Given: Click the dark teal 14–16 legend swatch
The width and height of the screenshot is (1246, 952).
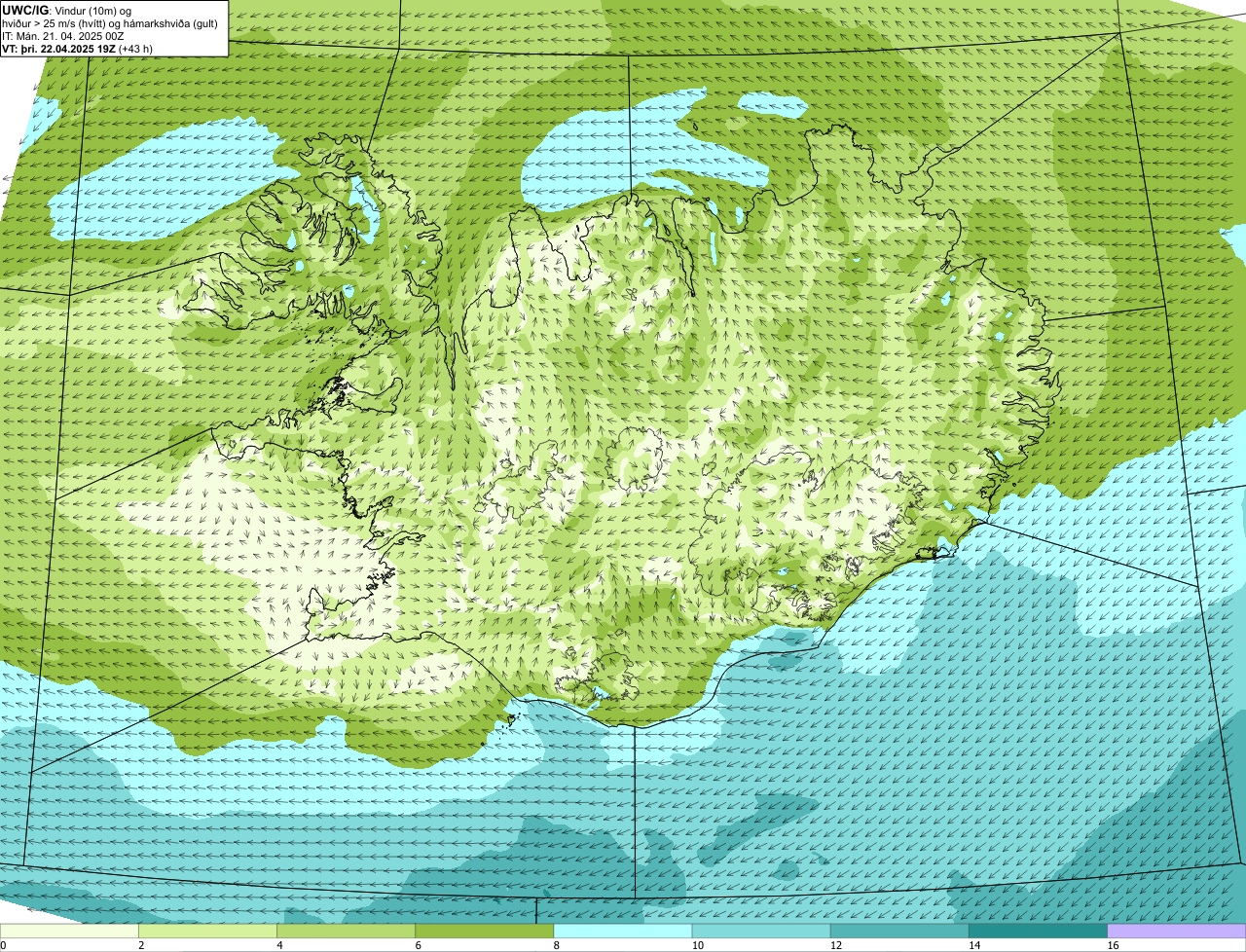Looking at the screenshot, I should 1038,931.
